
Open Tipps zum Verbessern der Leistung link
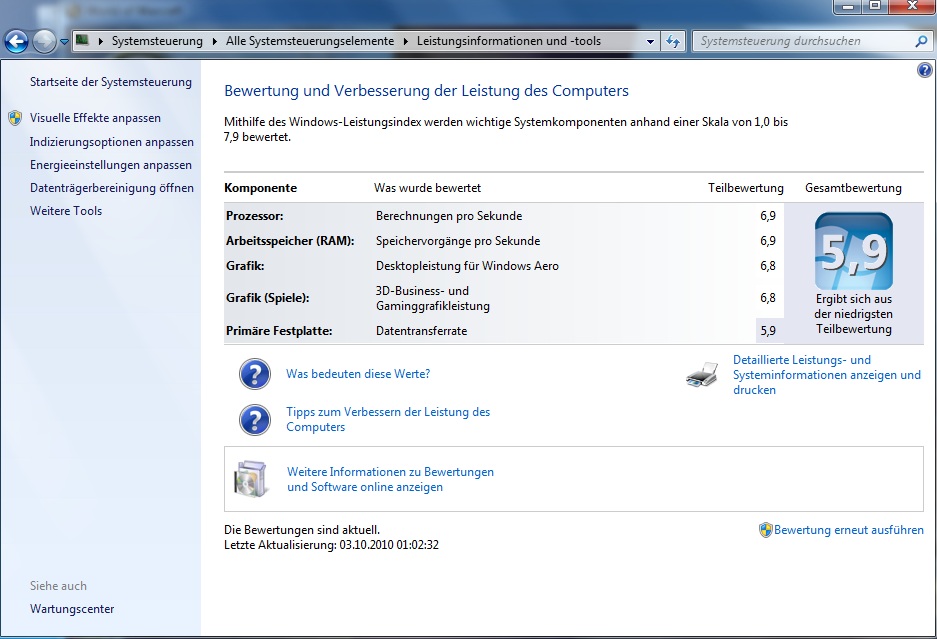click(388, 419)
